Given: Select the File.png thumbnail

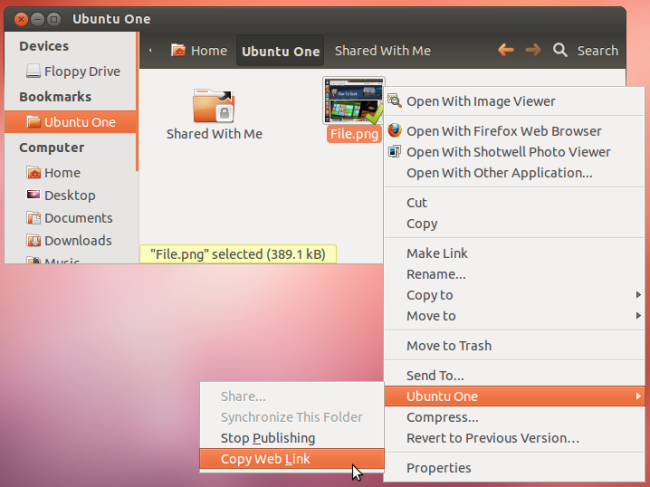Looking at the screenshot, I should (x=354, y=101).
